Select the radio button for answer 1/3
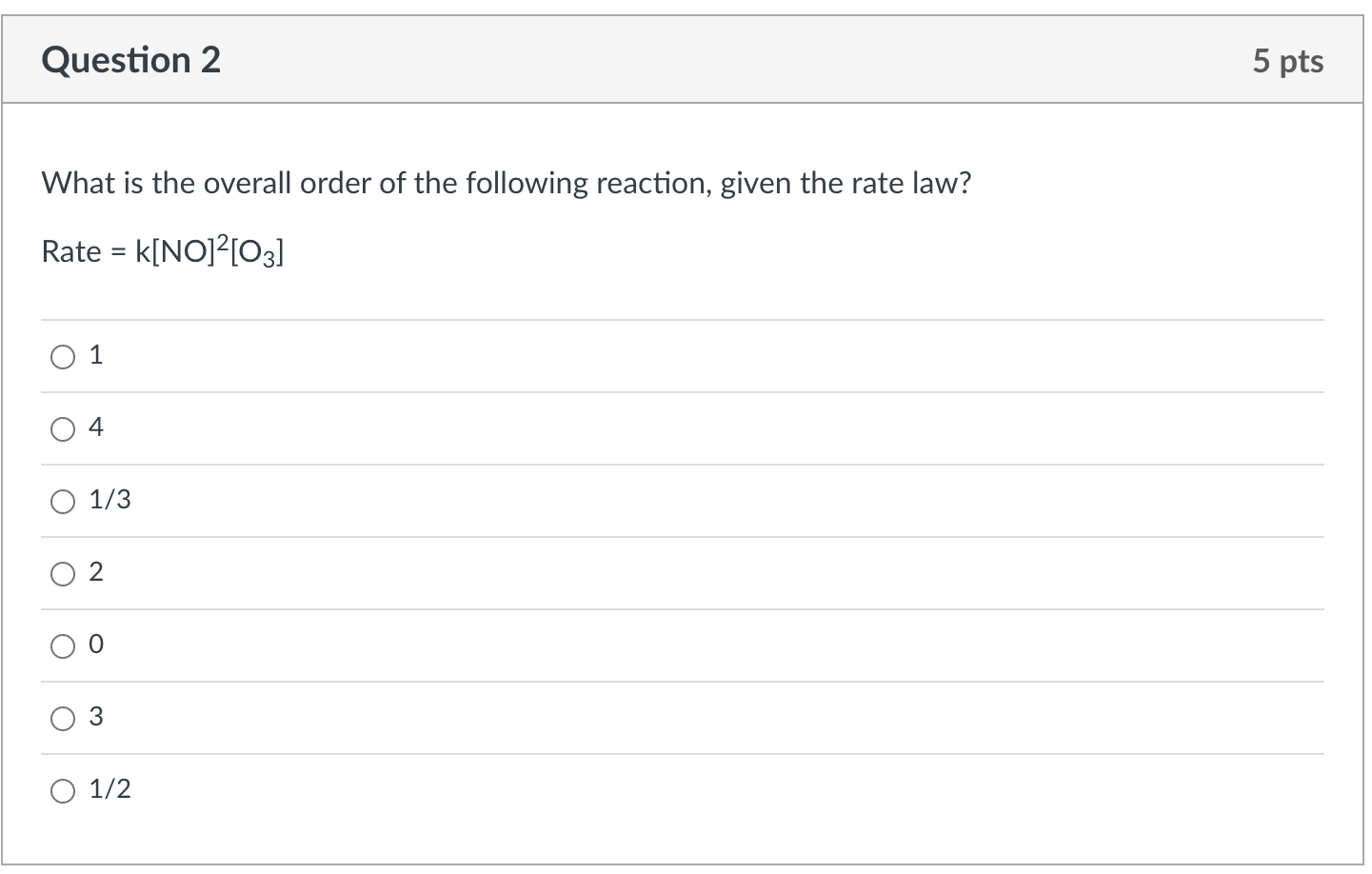Screen dimensions: 1372x874 click(x=63, y=501)
